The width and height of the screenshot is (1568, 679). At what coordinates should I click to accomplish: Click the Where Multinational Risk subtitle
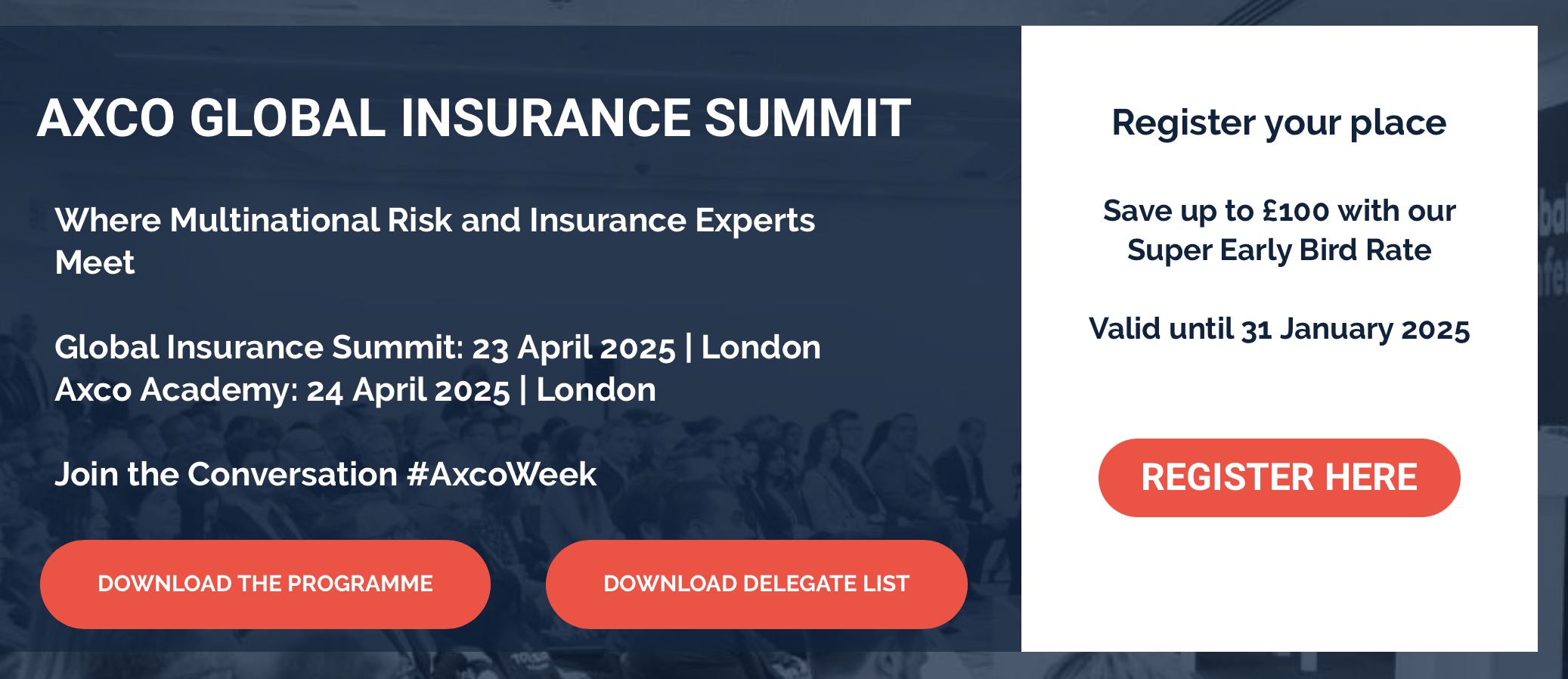[x=435, y=221]
